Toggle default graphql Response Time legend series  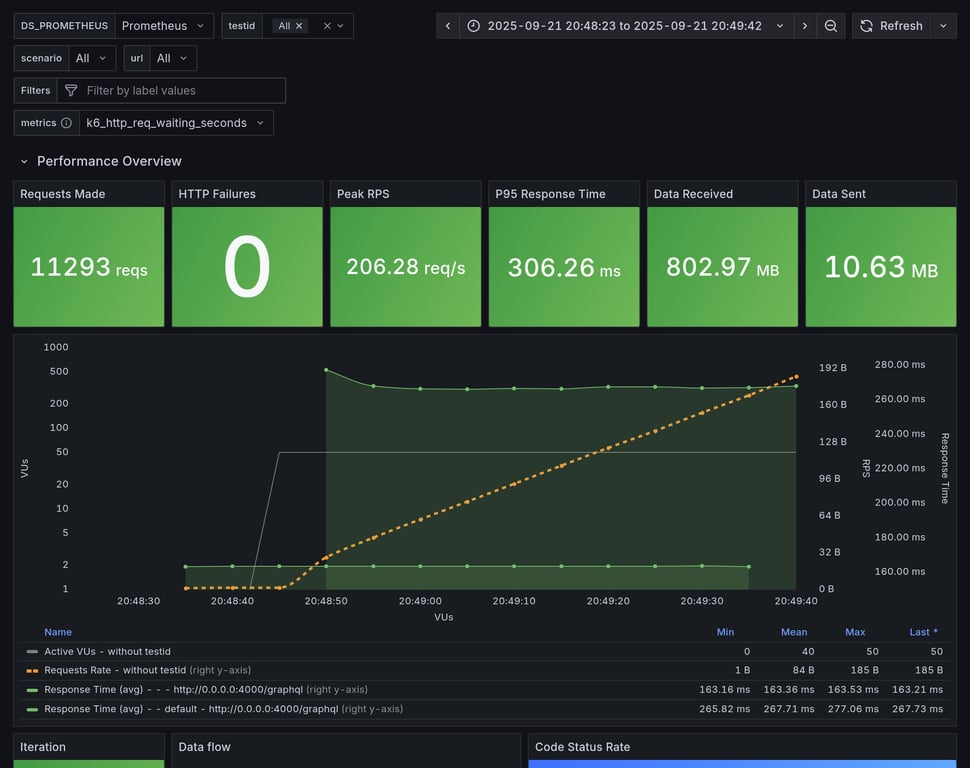click(x=190, y=709)
